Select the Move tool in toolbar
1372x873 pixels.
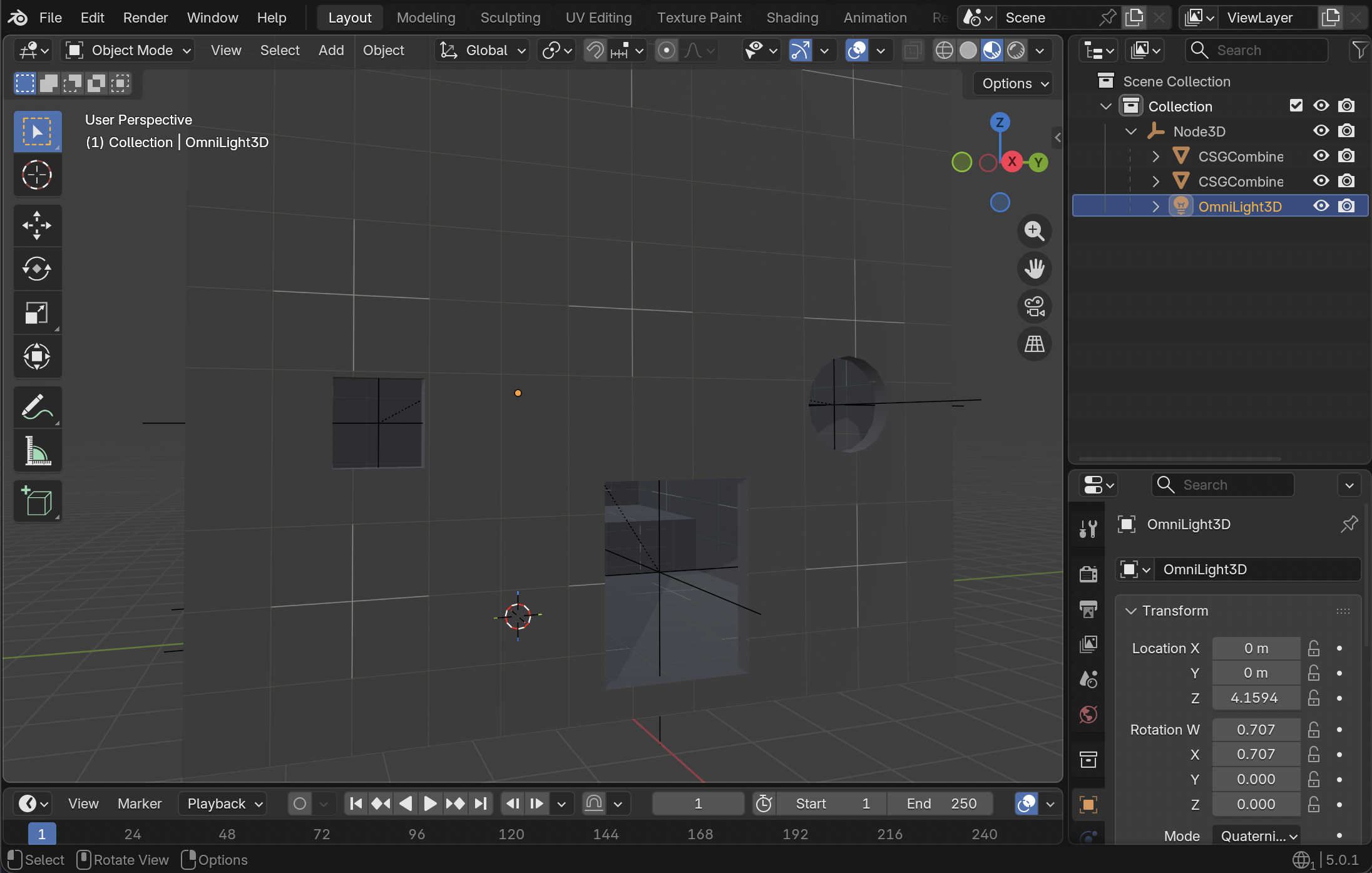pos(37,225)
